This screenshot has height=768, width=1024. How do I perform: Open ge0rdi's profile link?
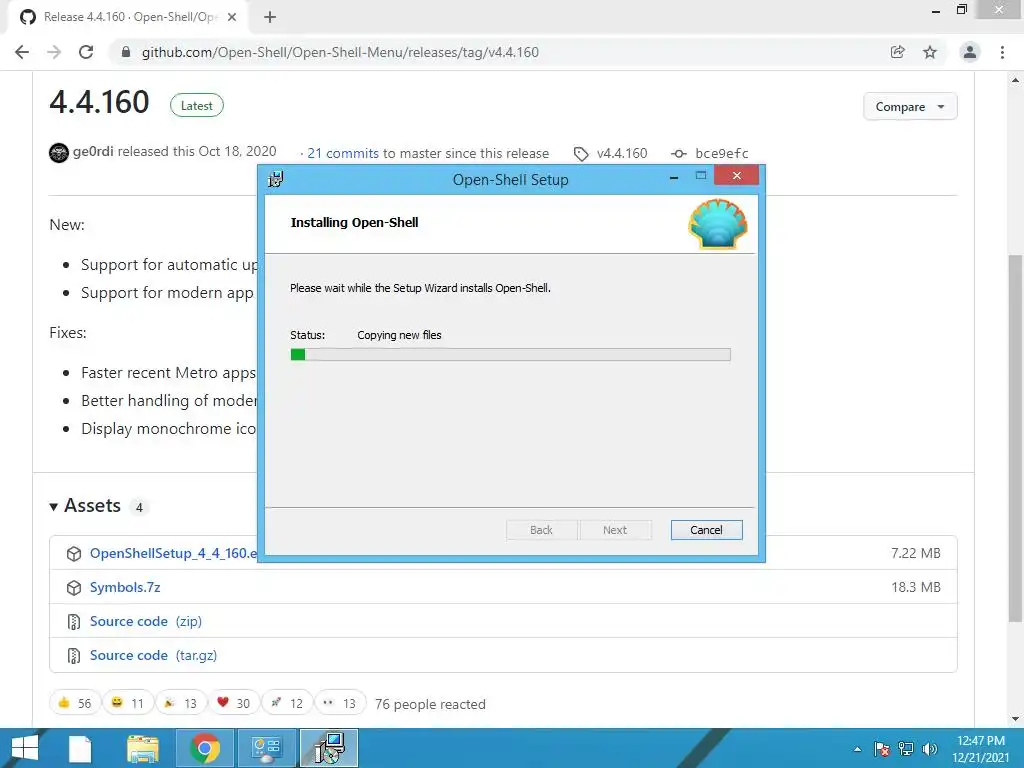(x=93, y=152)
